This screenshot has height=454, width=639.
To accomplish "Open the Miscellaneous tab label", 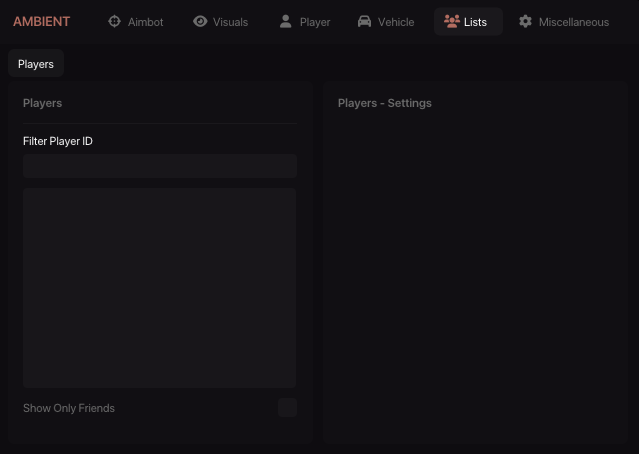I will 574,22.
